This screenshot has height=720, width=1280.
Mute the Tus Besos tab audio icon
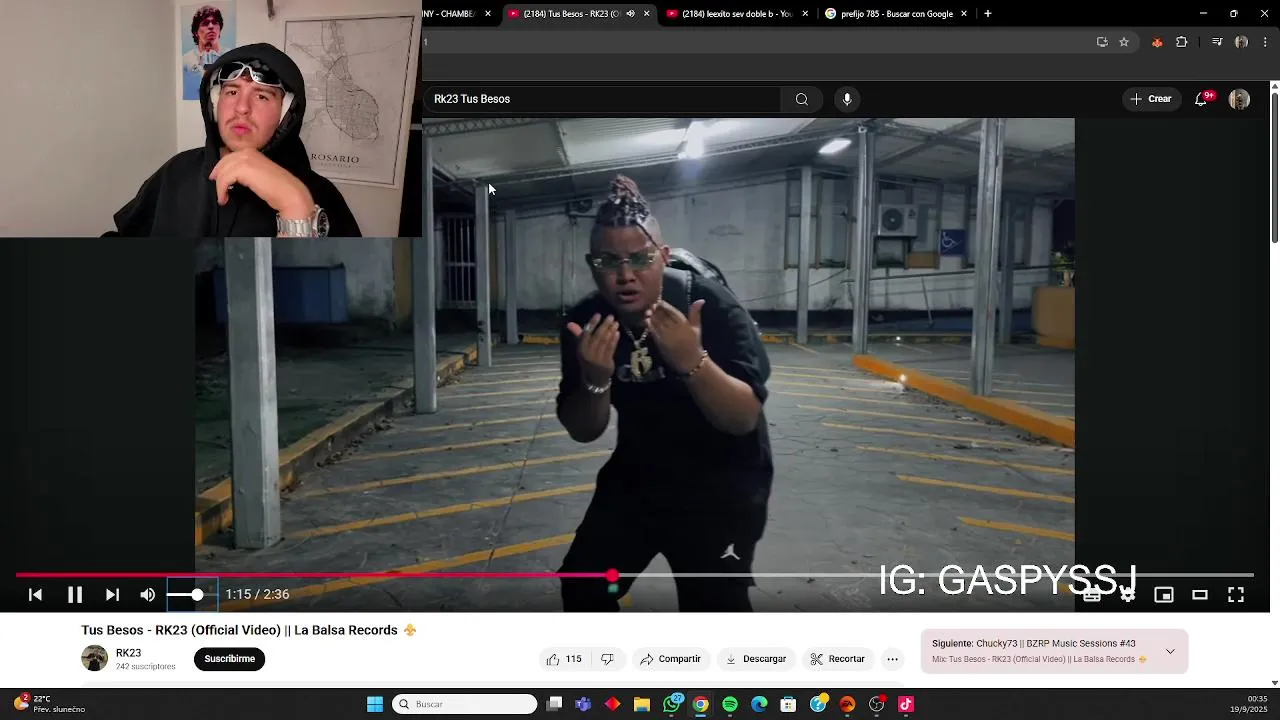(x=630, y=14)
